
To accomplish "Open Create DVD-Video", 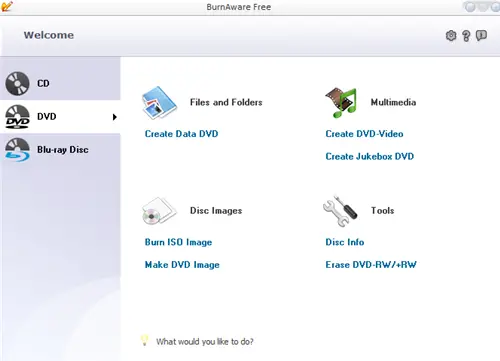I will tap(364, 134).
